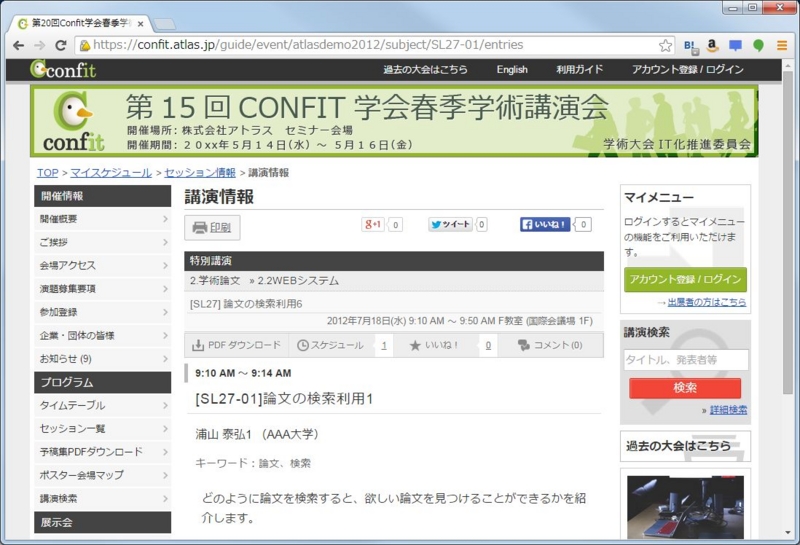Image resolution: width=800 pixels, height=545 pixels.
Task: Go to マイスケジュール breadcrumb link
Action: coord(111,173)
